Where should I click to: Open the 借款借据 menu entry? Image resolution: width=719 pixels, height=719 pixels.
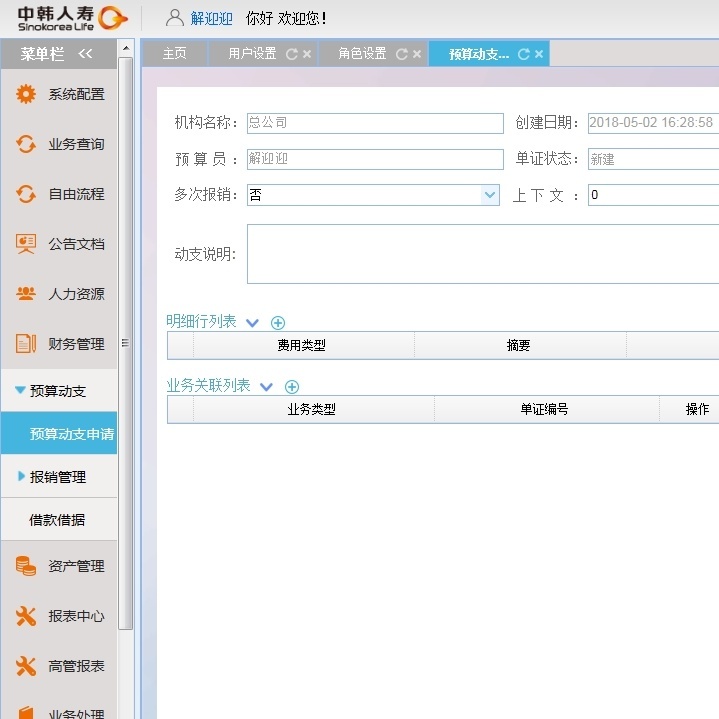tap(57, 520)
